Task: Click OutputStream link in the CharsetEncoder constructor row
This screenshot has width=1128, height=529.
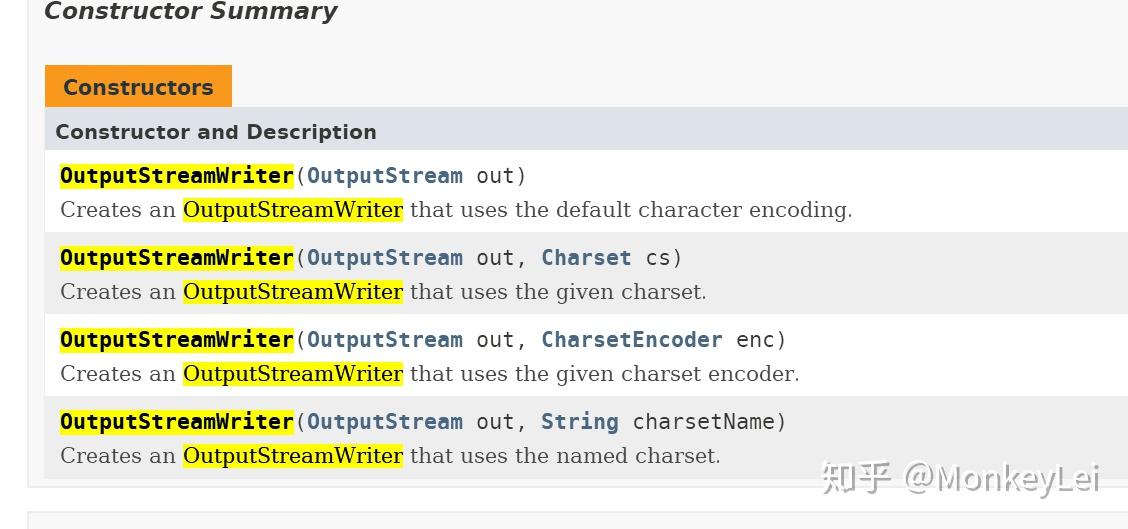Action: pos(385,340)
